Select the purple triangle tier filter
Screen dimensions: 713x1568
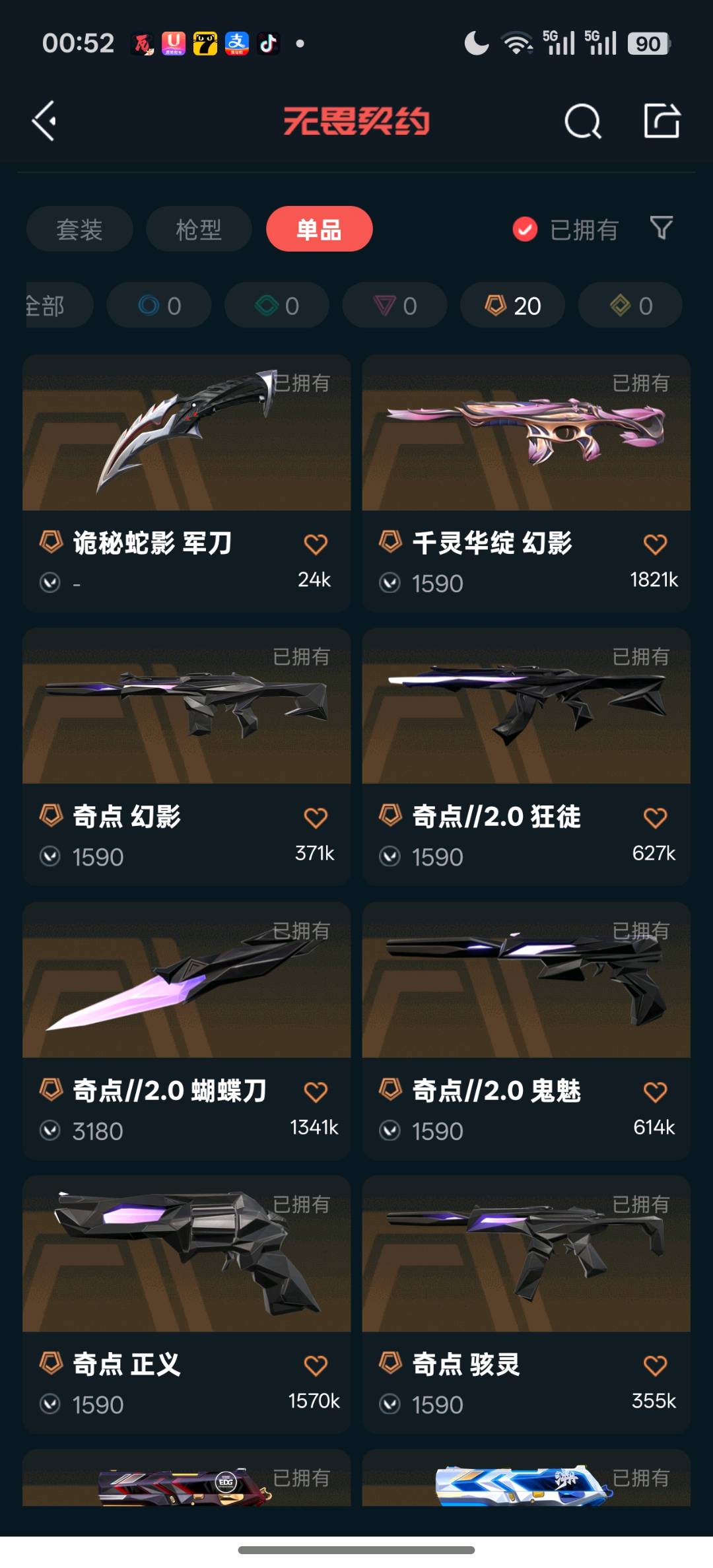tap(395, 305)
